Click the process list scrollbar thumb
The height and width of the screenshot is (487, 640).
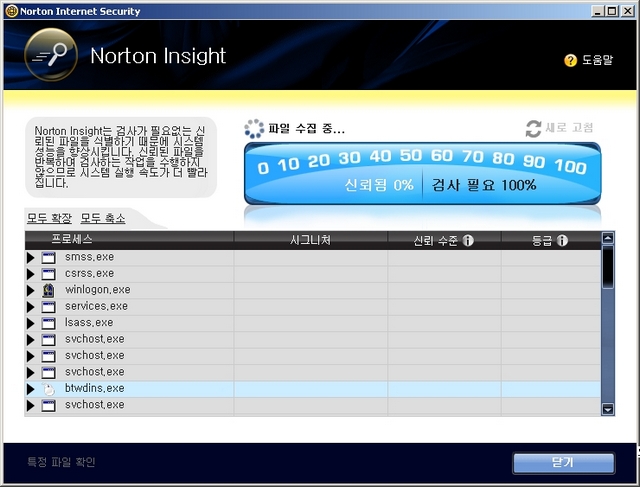click(x=608, y=267)
